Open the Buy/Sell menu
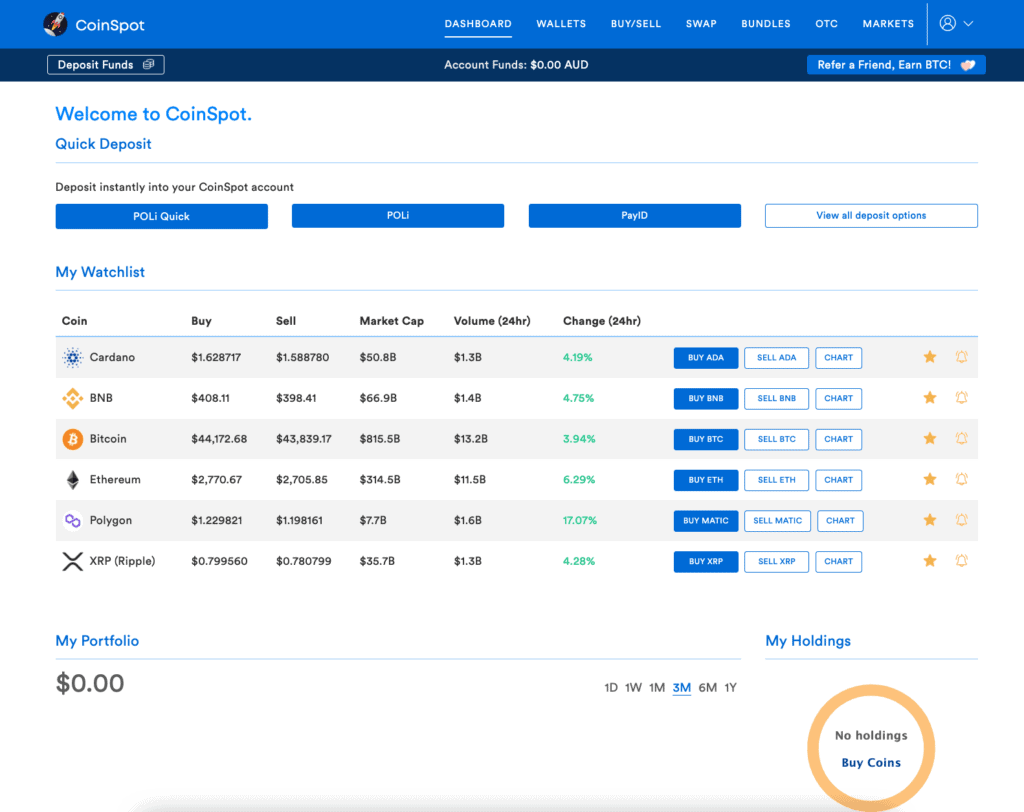Screen dimensions: 1024x812 (x=635, y=24)
